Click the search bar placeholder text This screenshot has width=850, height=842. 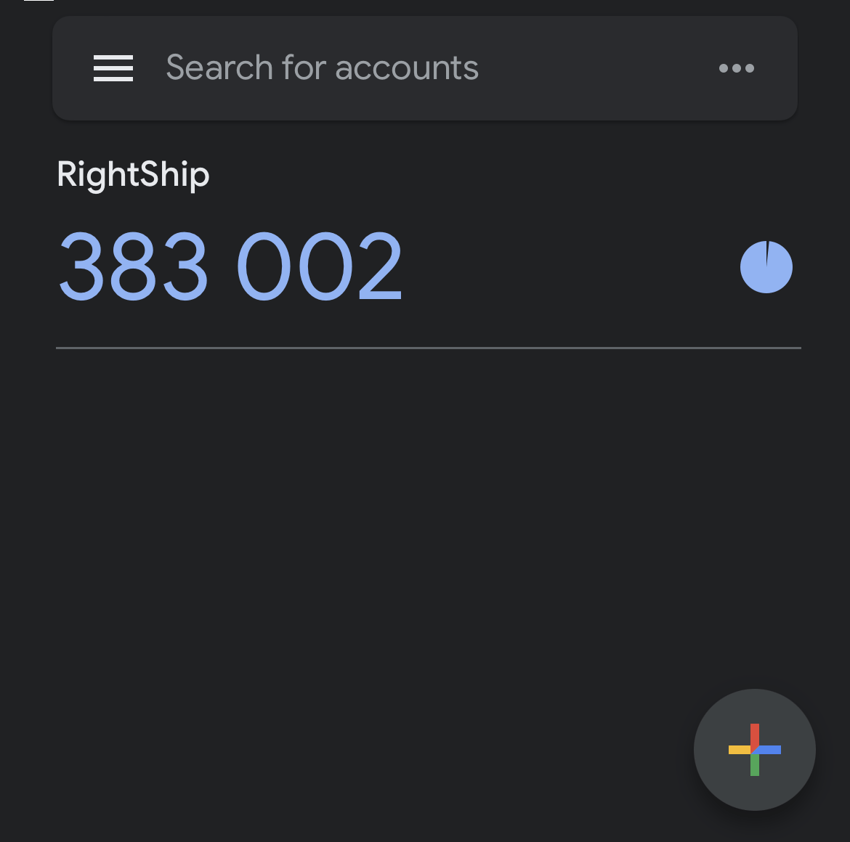tap(322, 68)
